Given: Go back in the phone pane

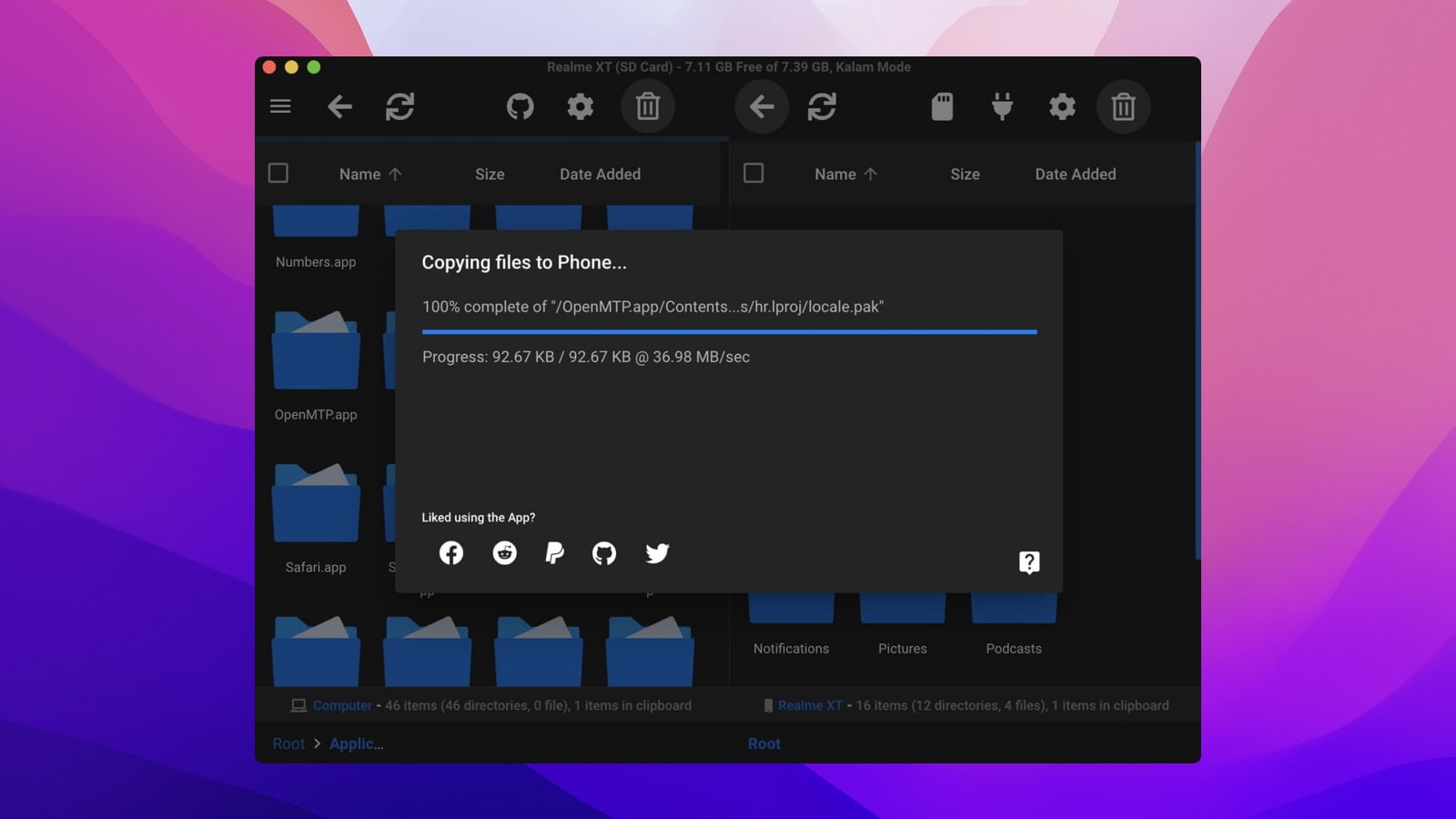Looking at the screenshot, I should tap(762, 106).
